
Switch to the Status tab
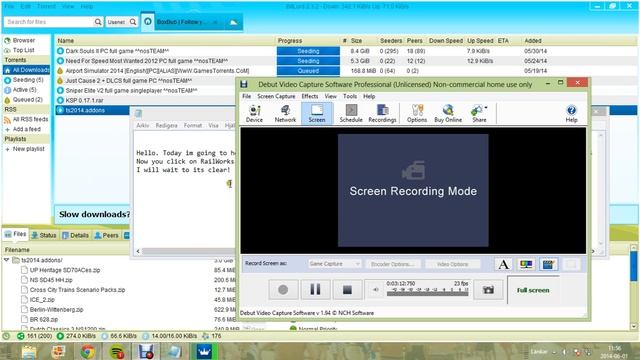point(44,235)
